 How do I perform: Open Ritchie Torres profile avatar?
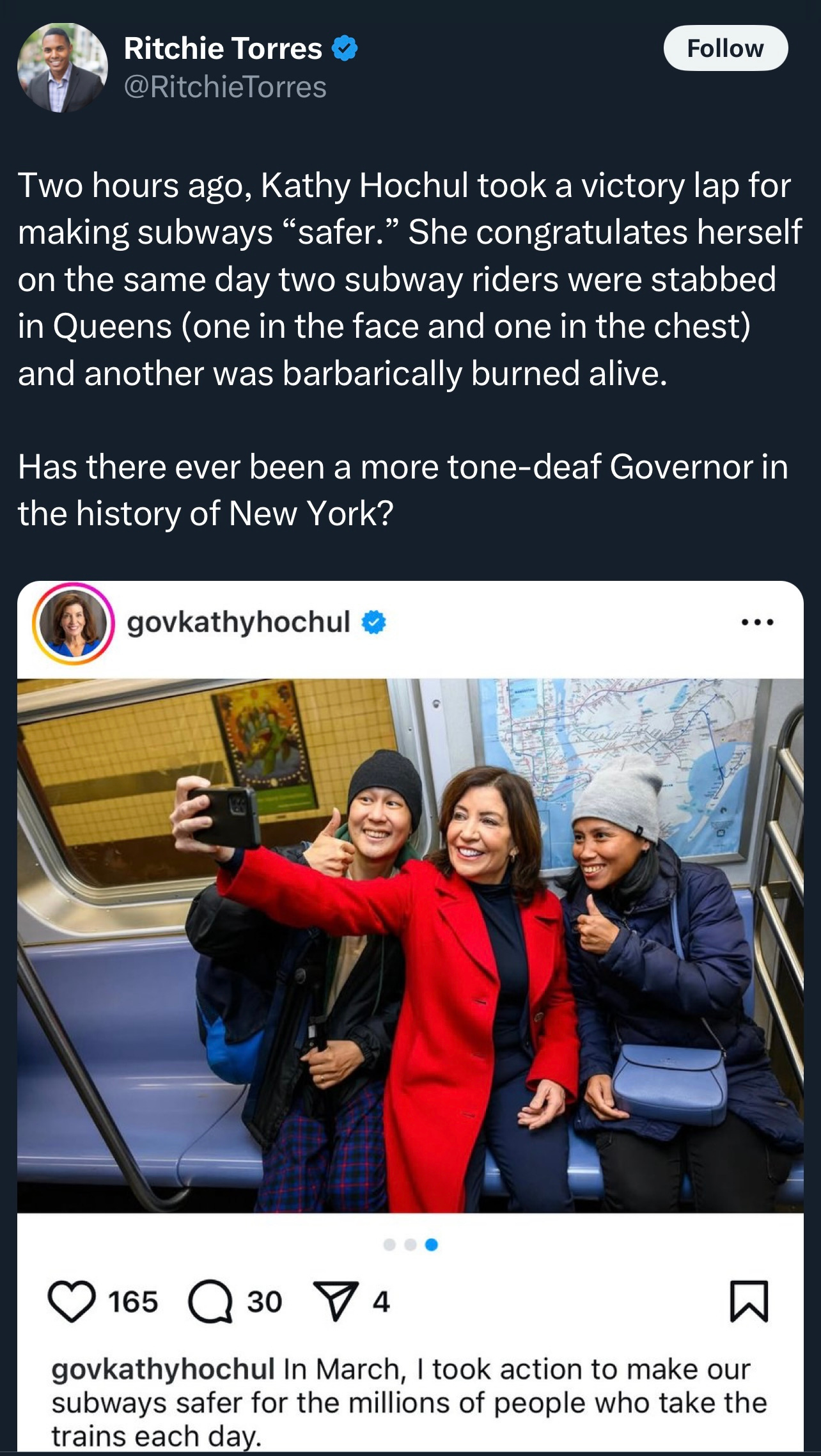point(62,68)
